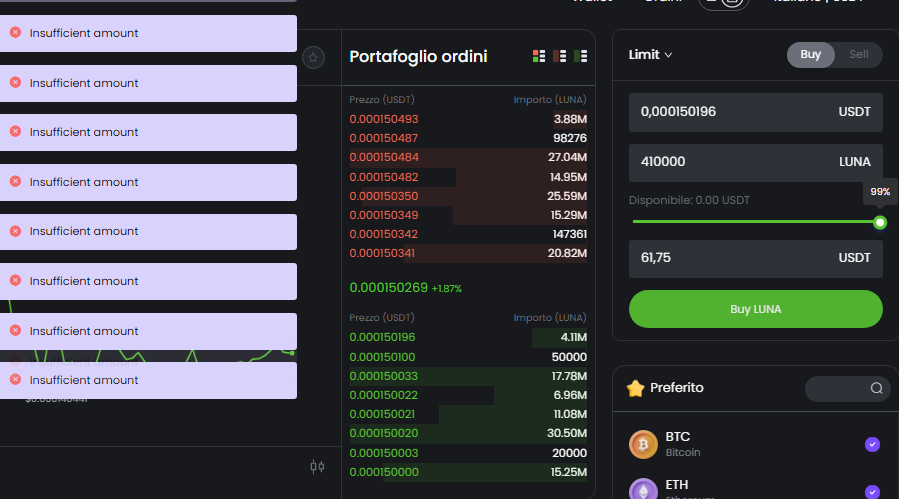Select buy order at price 0.000150196
Screen dimensions: 899x499
(468, 337)
